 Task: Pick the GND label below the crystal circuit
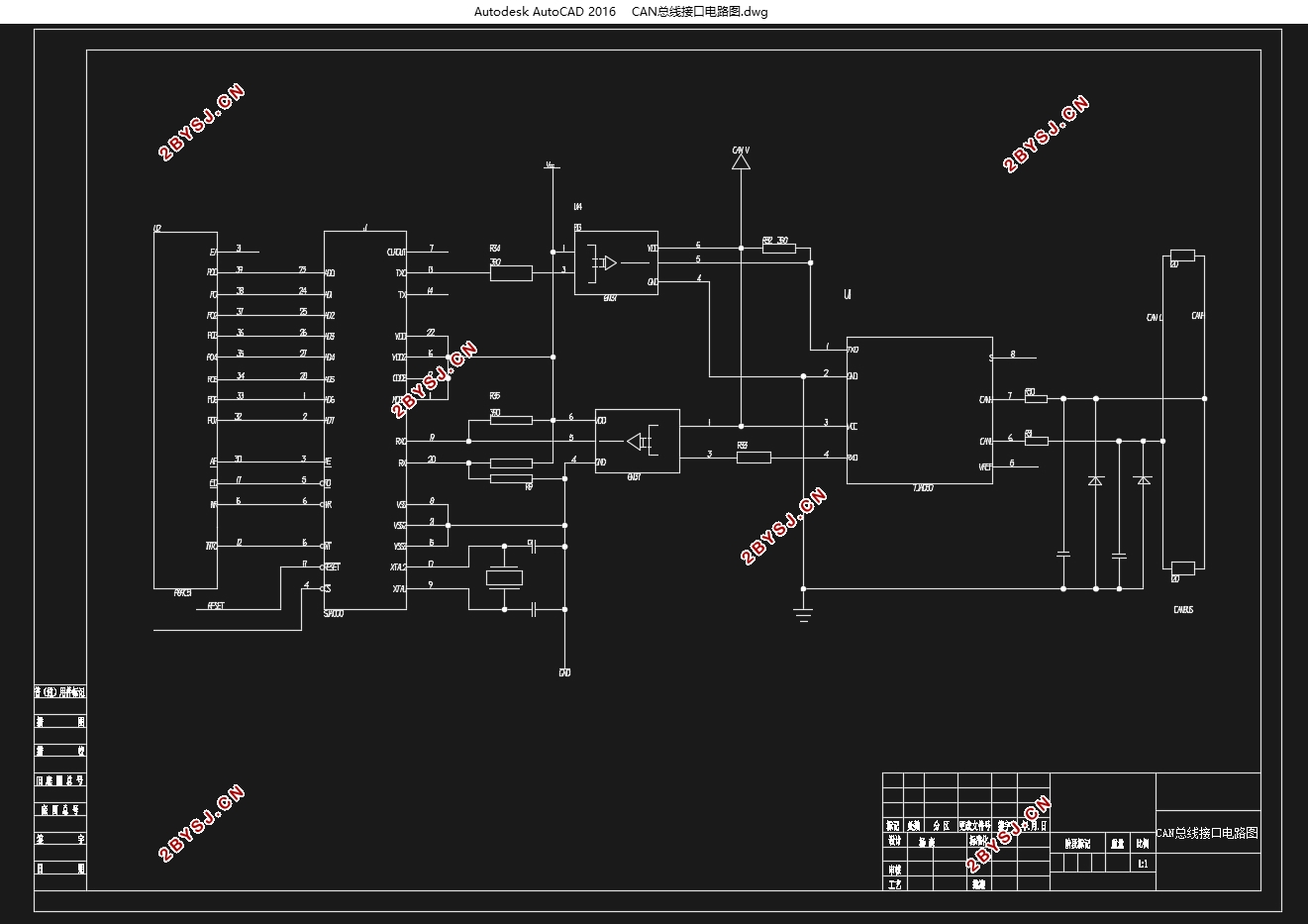click(x=564, y=672)
